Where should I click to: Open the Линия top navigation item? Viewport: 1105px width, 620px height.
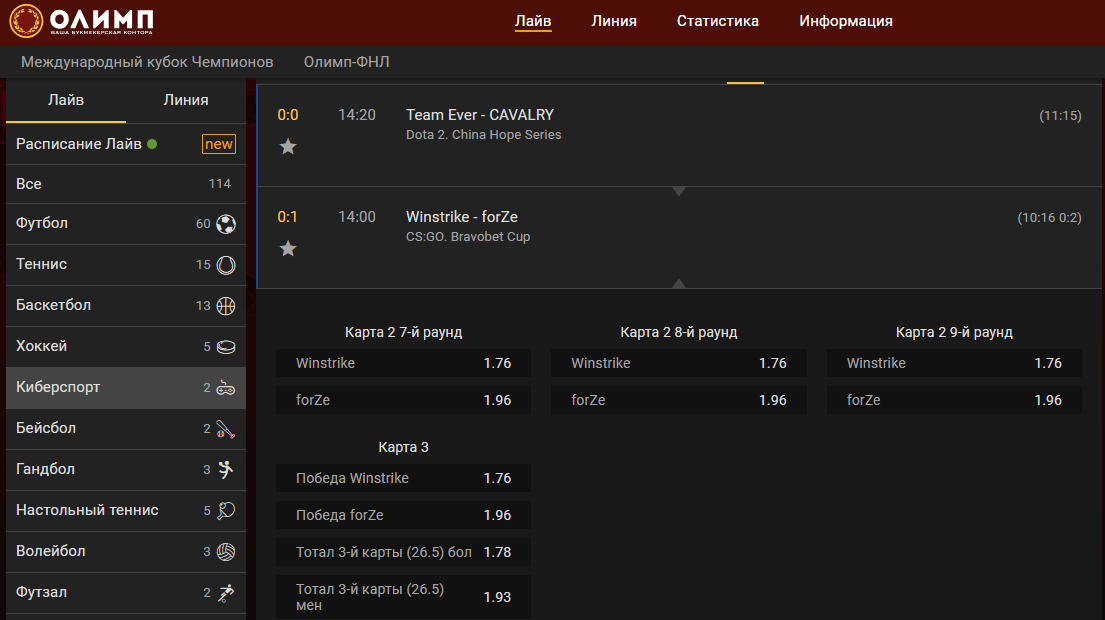614,21
